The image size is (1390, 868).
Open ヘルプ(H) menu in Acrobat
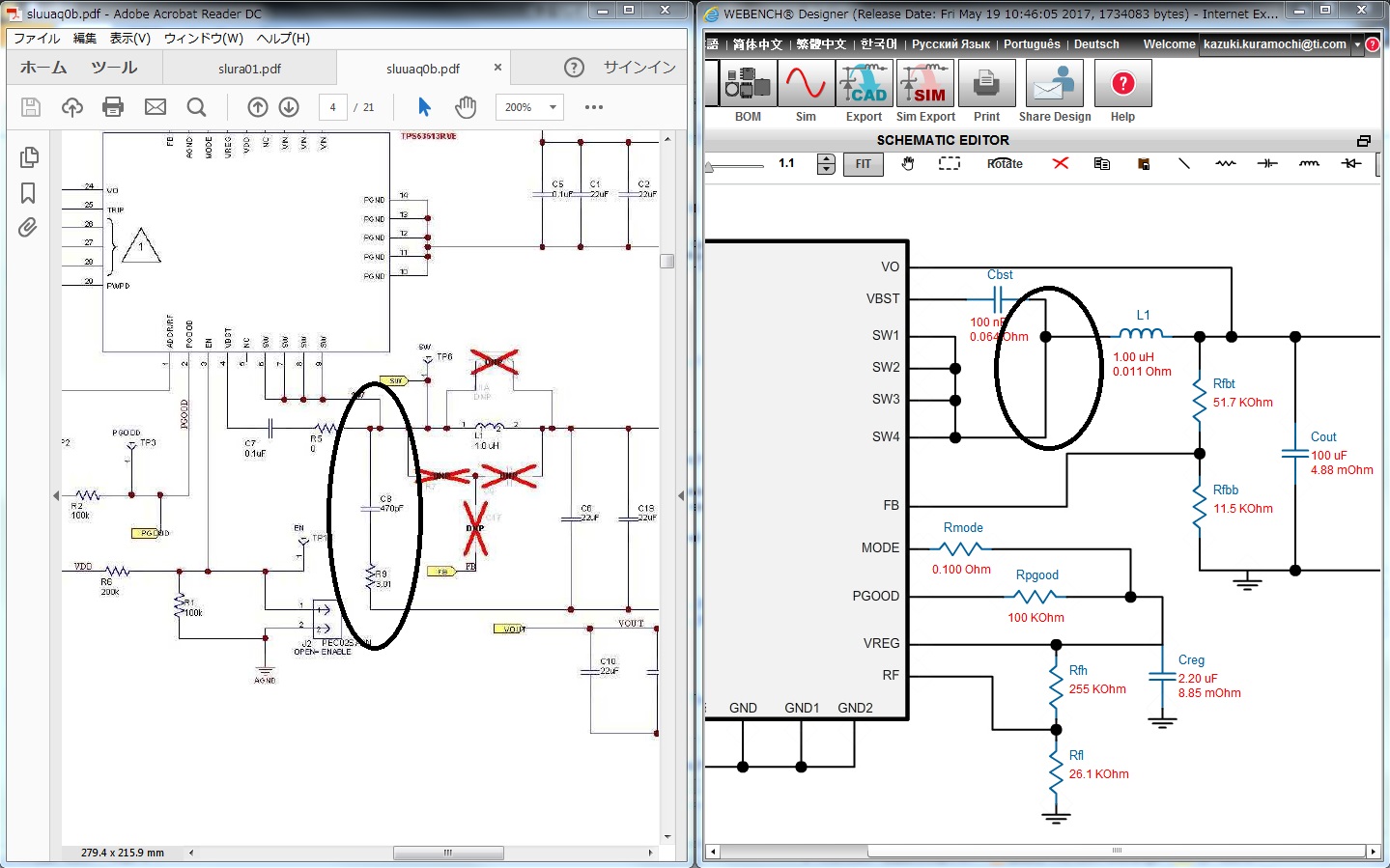click(283, 39)
